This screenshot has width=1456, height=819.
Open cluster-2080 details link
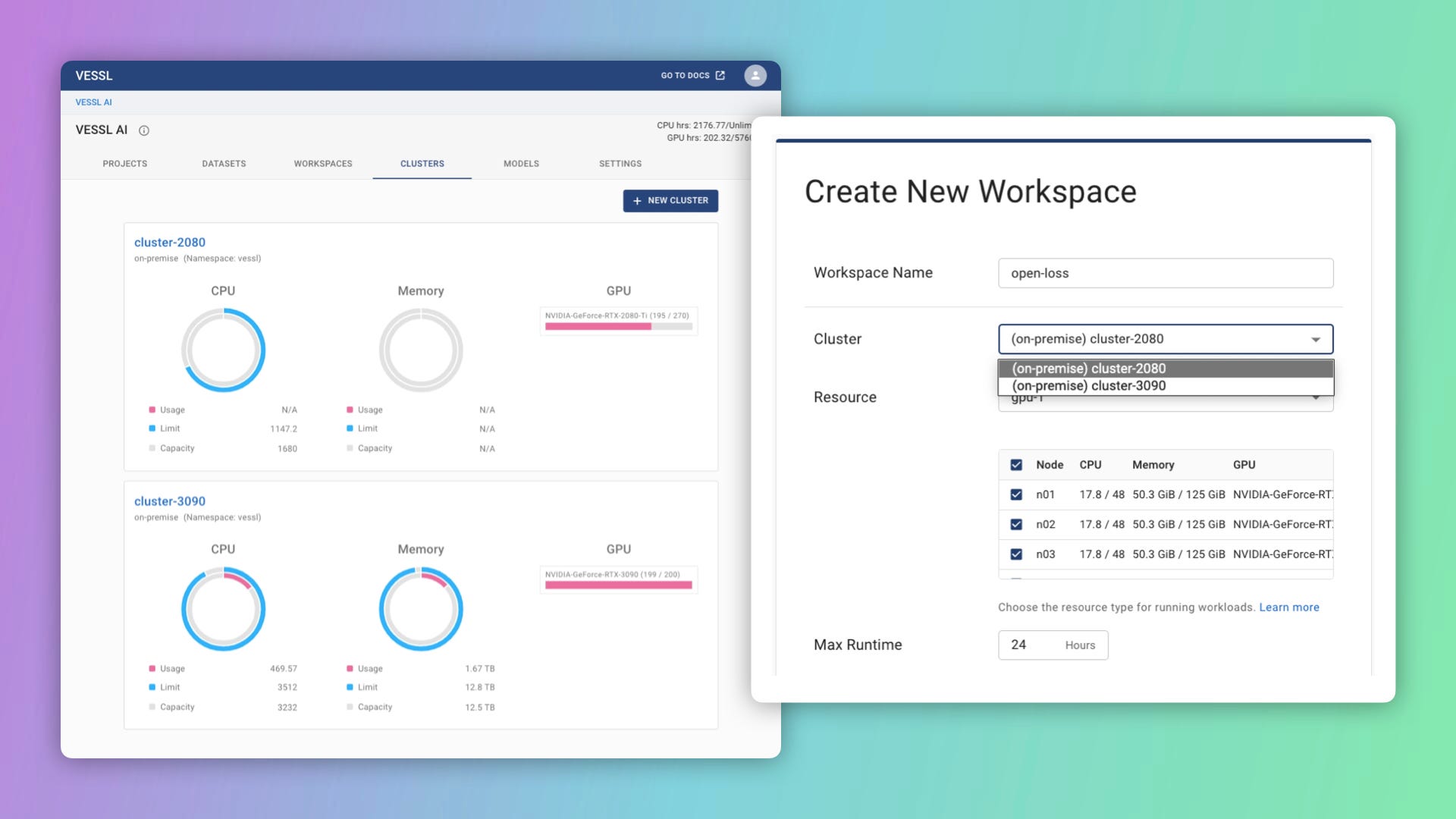pos(170,243)
